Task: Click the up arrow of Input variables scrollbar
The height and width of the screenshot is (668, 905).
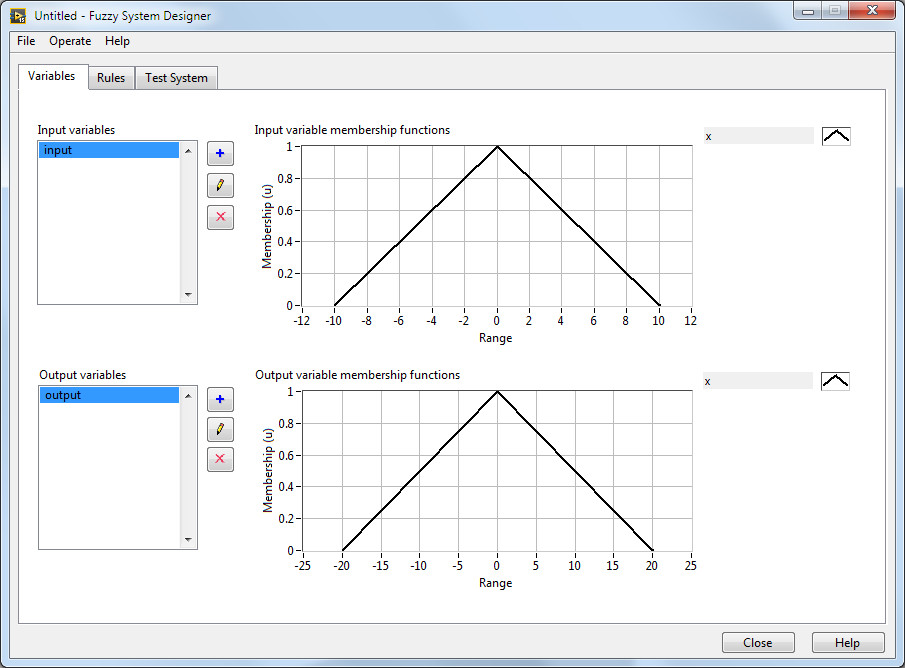Action: [x=188, y=151]
